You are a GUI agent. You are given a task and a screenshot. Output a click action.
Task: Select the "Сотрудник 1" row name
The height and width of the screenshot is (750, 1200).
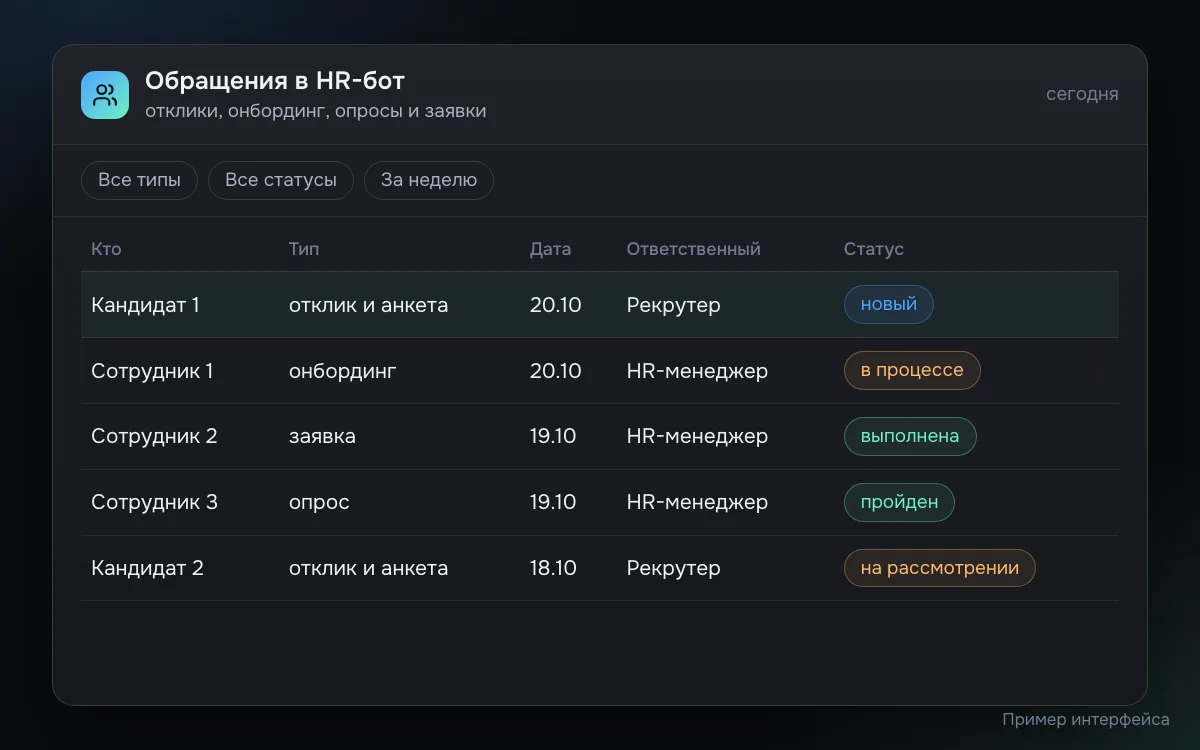coord(152,371)
